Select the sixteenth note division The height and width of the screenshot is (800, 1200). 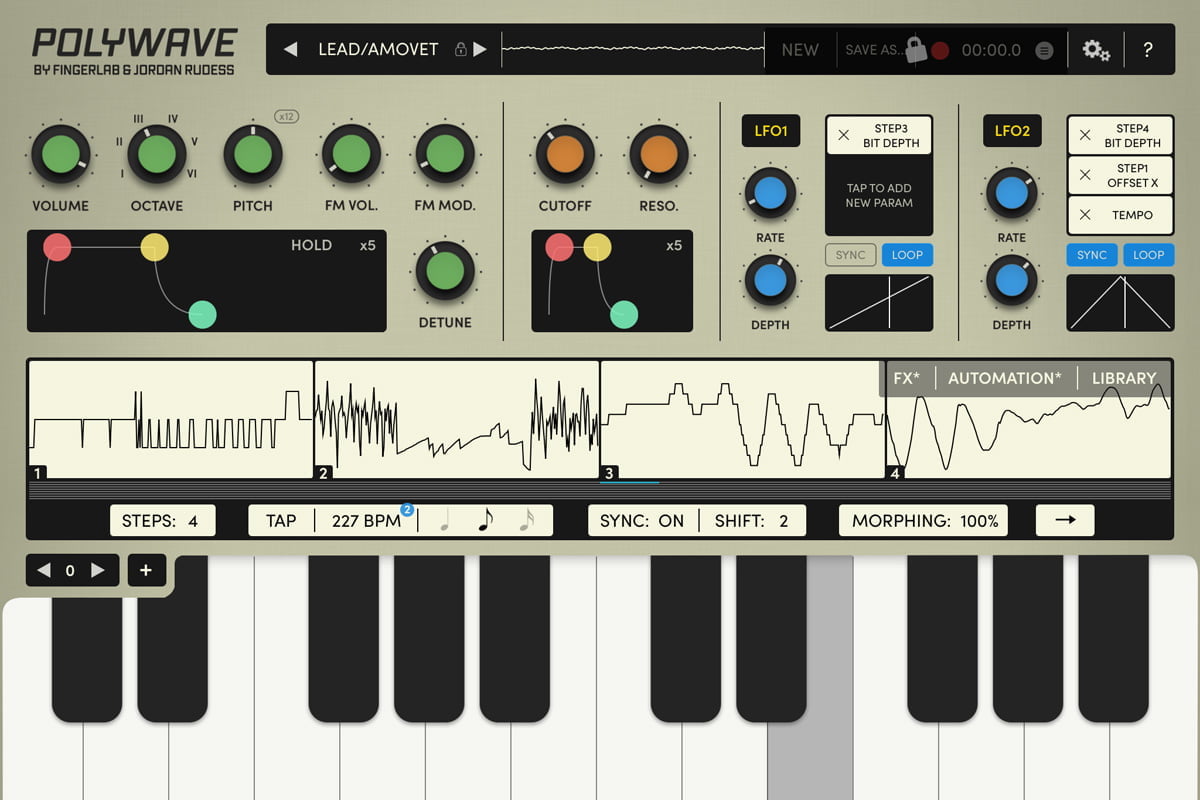coord(525,521)
